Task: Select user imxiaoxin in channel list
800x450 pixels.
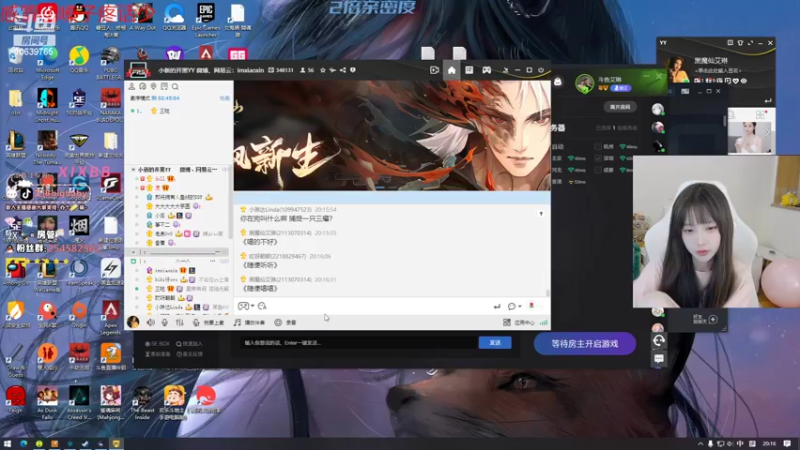Action: (x=166, y=270)
